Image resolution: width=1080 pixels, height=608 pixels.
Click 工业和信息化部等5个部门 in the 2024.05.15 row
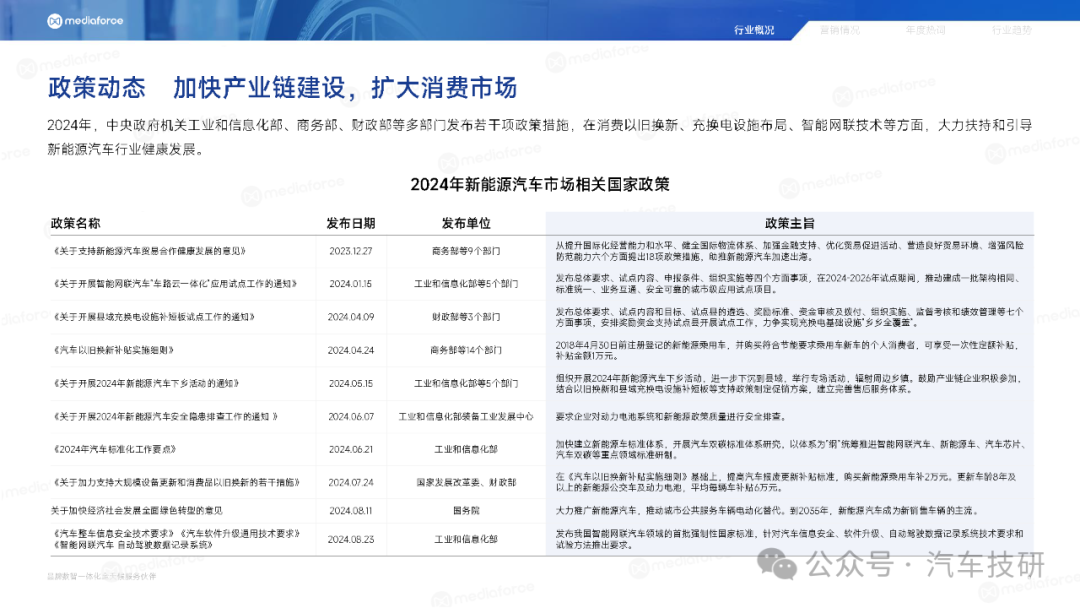tap(466, 383)
